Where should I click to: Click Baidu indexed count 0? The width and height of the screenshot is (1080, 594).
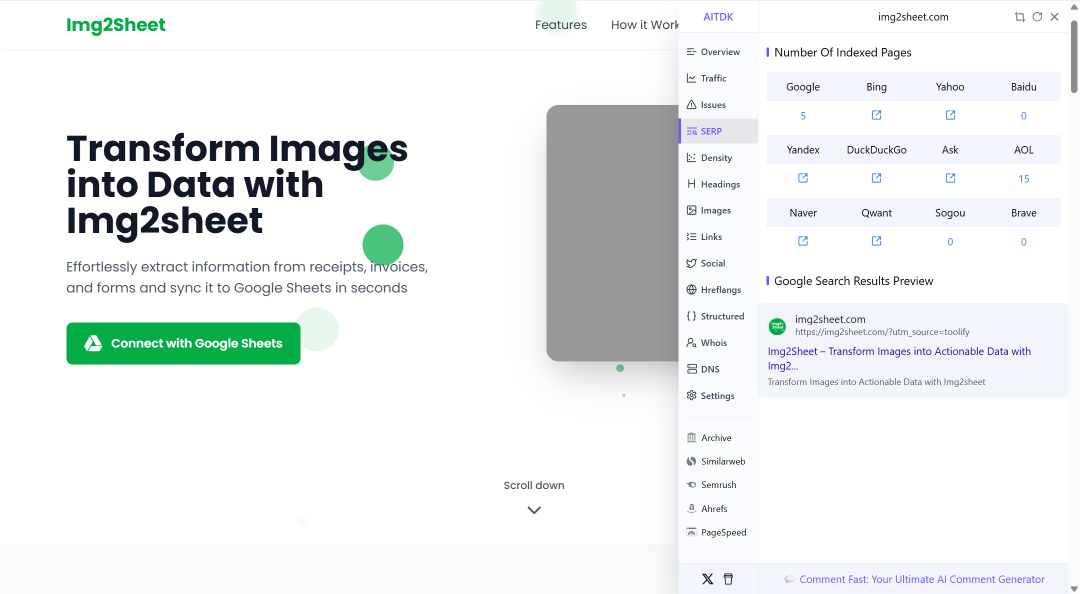(1024, 116)
